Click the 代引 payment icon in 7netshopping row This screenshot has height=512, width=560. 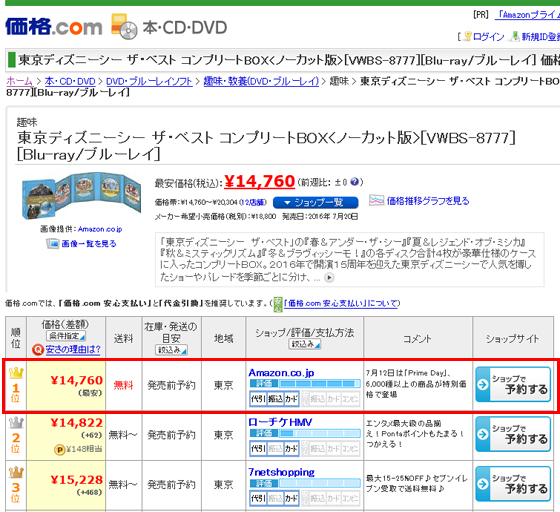coord(258,498)
